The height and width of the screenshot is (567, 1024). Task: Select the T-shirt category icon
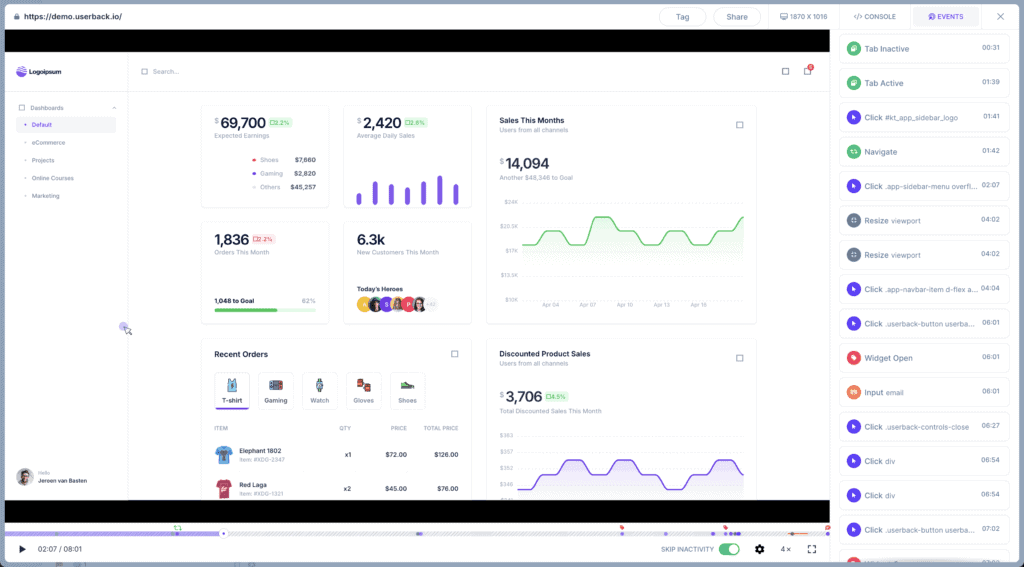click(232, 390)
